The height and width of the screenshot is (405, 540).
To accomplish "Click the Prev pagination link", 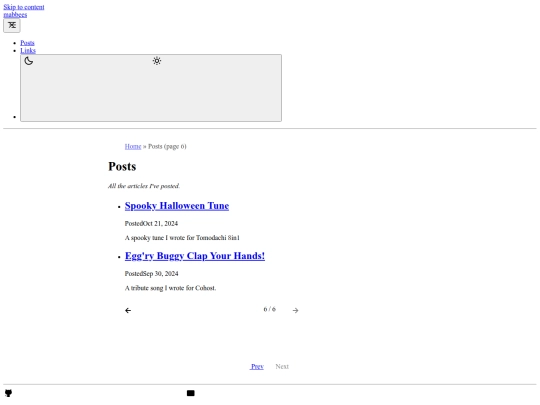I will pyautogui.click(x=257, y=366).
